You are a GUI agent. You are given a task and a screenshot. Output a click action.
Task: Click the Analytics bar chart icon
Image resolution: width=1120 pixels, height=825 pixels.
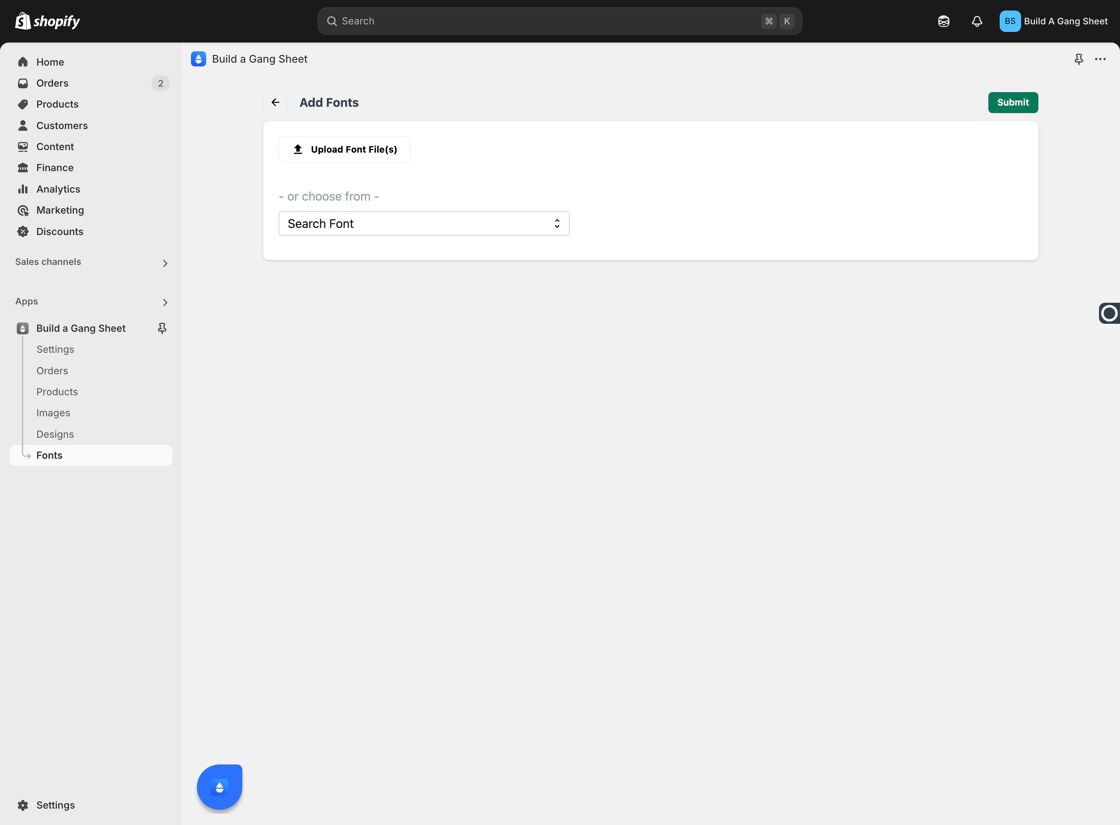coord(23,189)
